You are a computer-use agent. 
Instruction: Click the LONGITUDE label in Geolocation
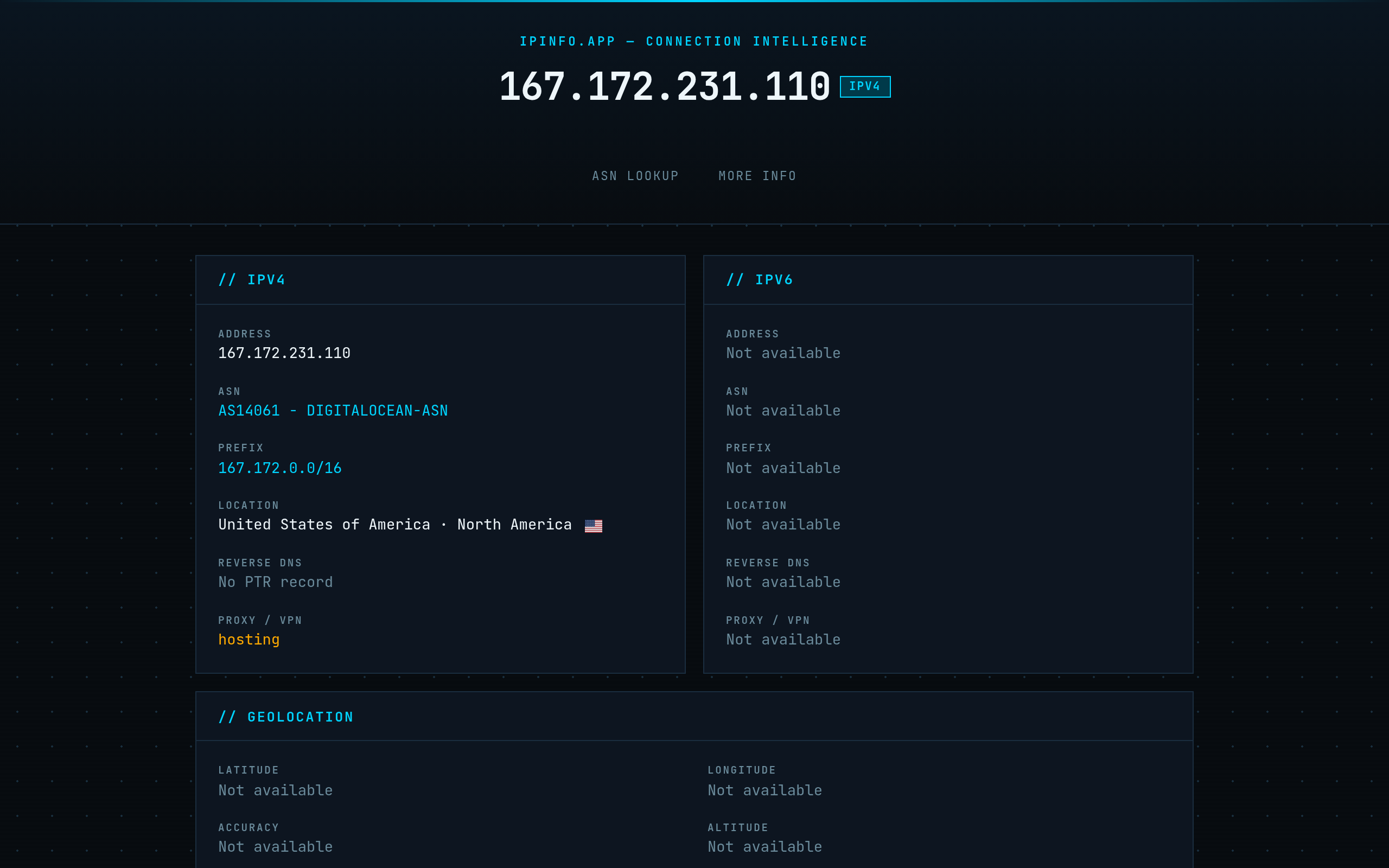[742, 770]
